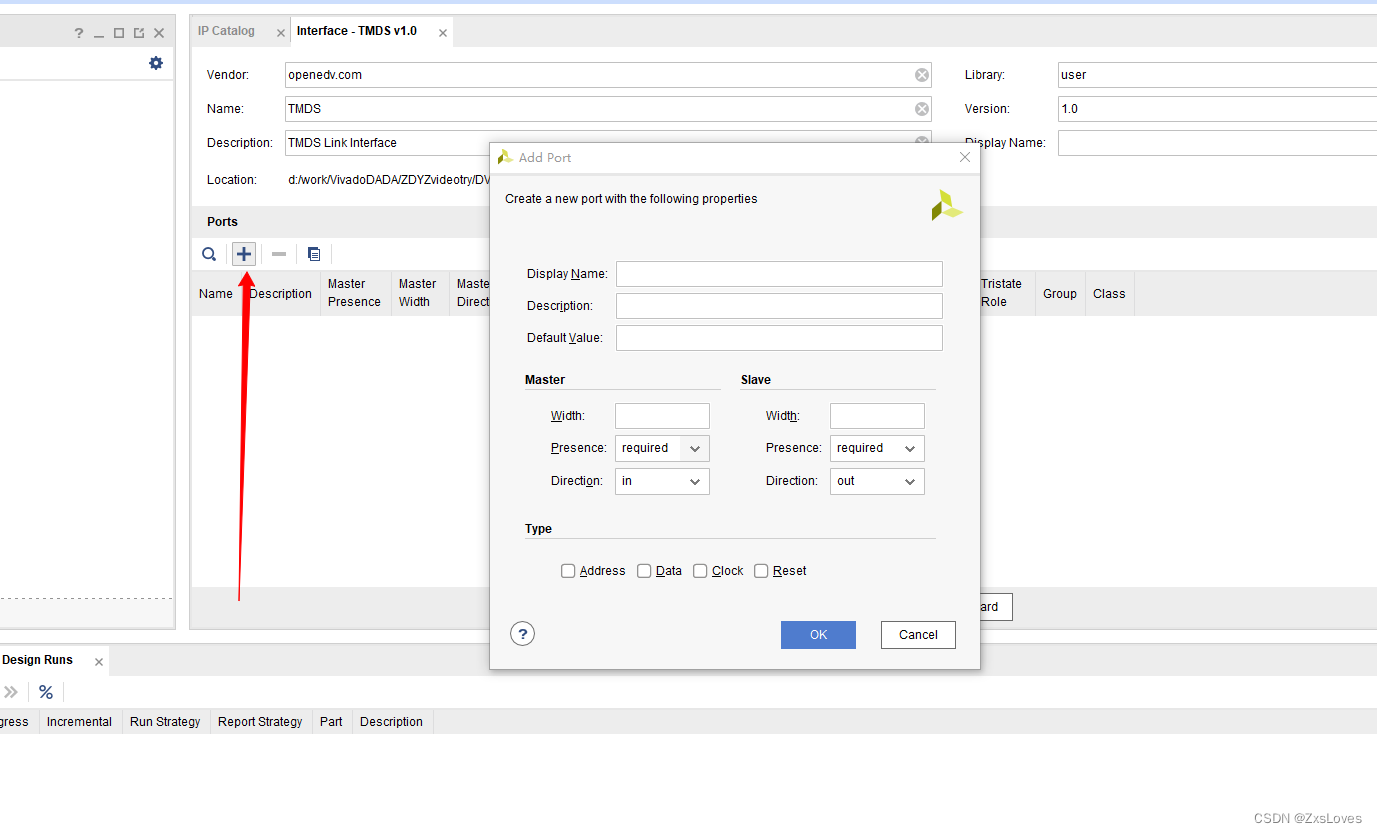Click the copy port icon in Ports toolbar

[x=314, y=254]
